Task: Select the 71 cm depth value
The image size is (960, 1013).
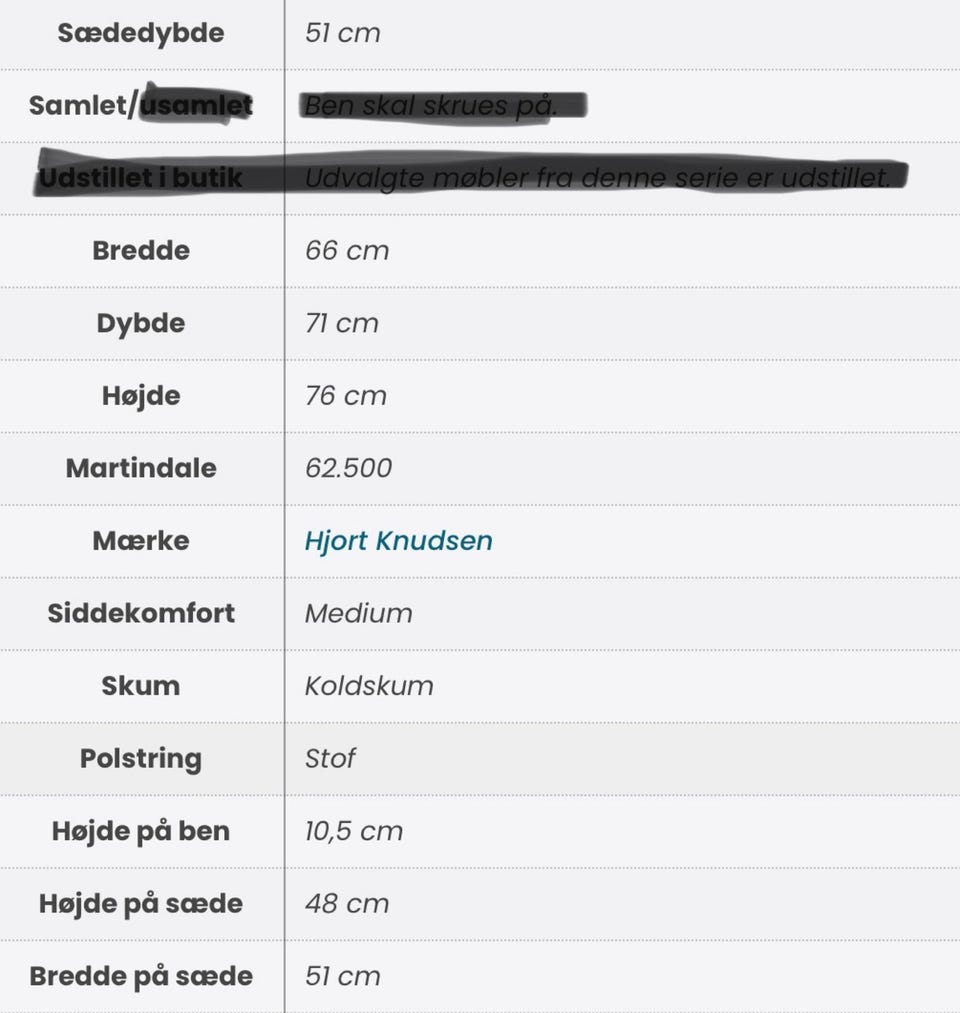Action: click(342, 323)
